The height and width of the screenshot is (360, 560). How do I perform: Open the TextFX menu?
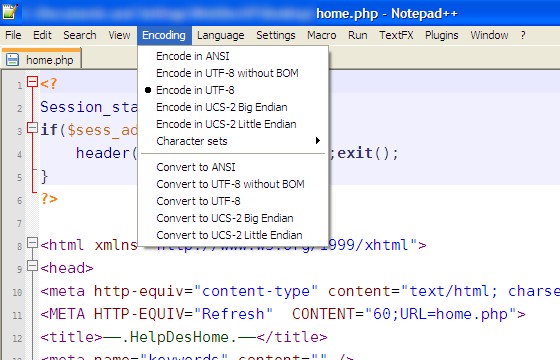396,35
